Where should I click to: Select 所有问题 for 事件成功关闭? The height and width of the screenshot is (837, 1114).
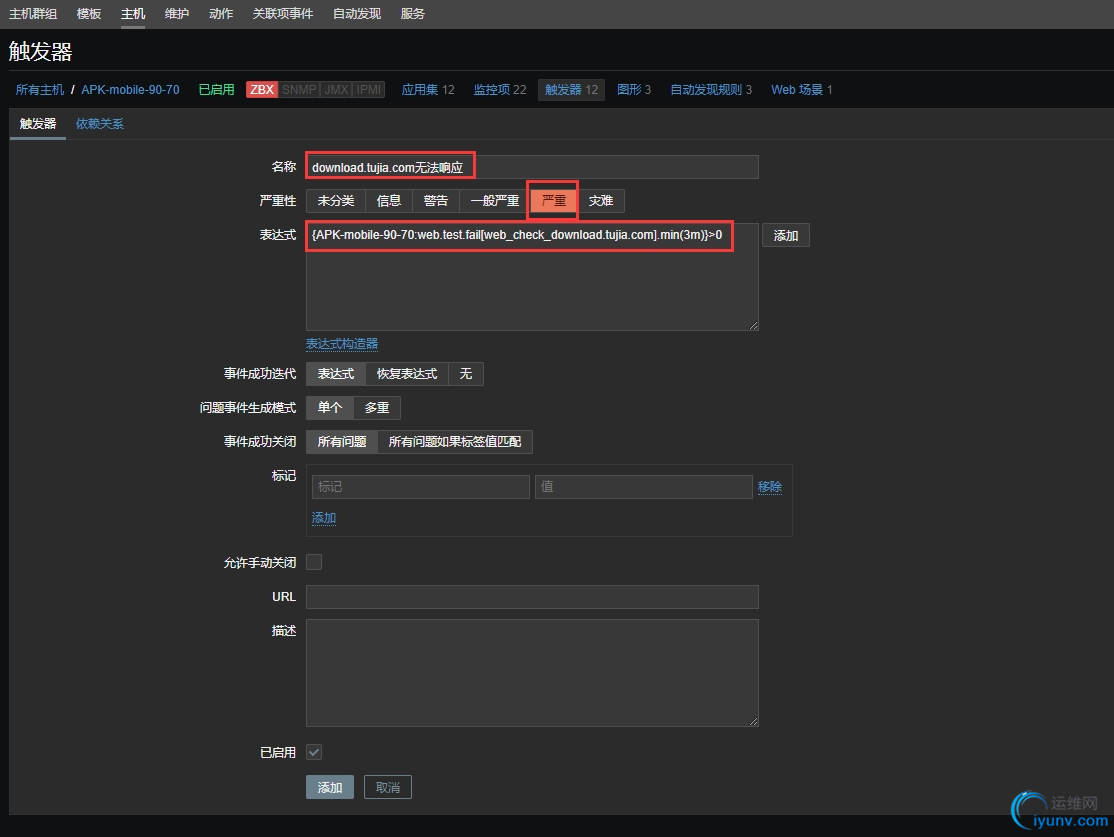[342, 442]
